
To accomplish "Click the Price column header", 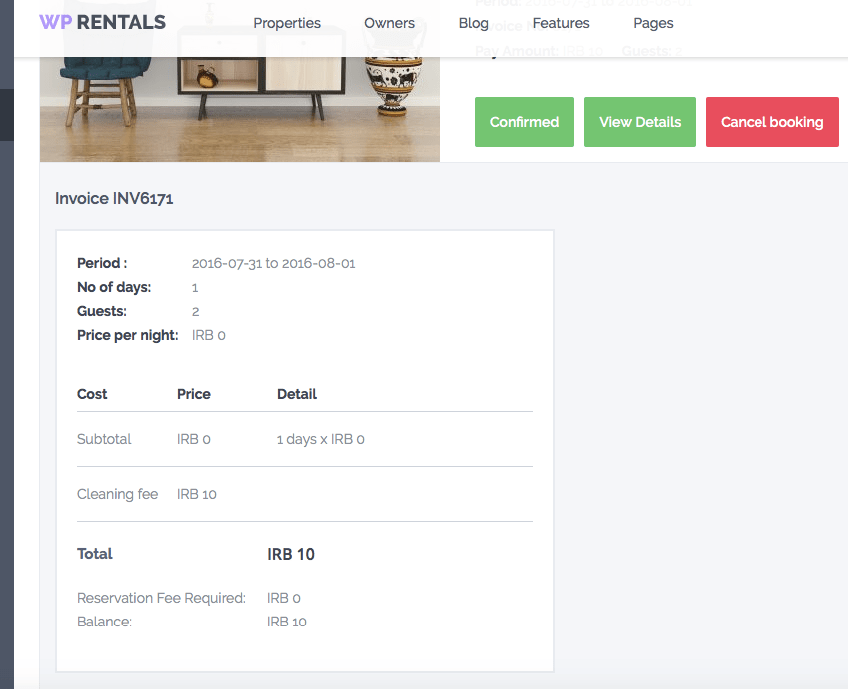I will pyautogui.click(x=194, y=394).
